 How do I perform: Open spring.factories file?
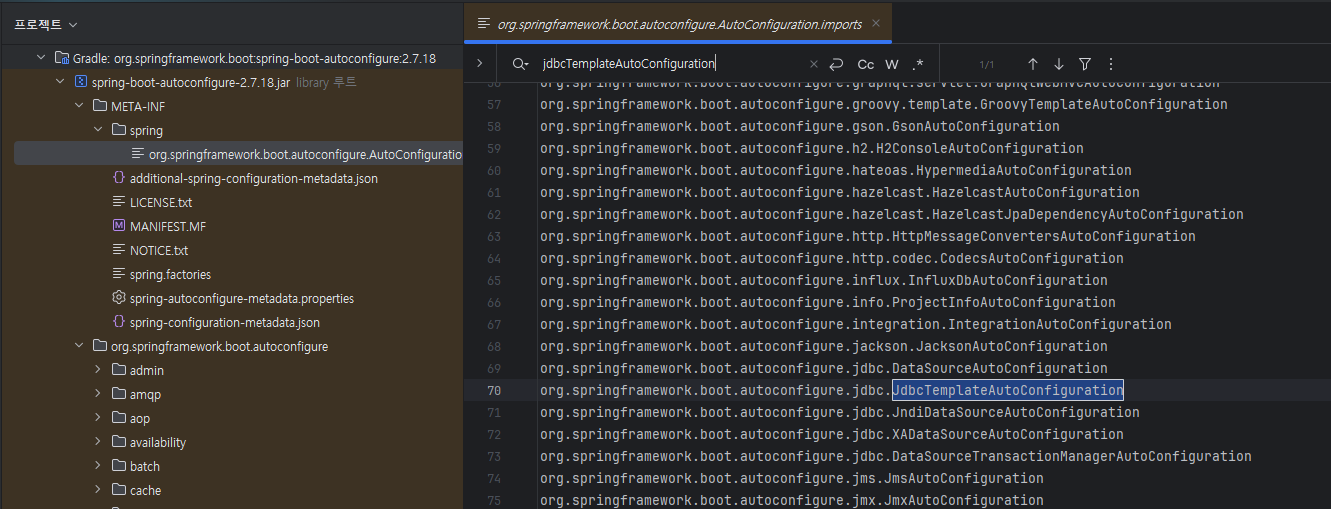coord(170,274)
